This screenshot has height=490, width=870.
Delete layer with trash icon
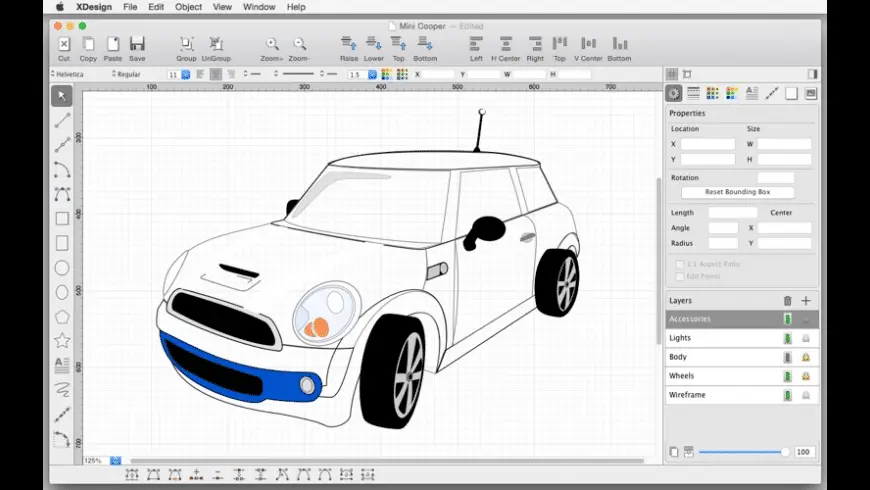[787, 301]
